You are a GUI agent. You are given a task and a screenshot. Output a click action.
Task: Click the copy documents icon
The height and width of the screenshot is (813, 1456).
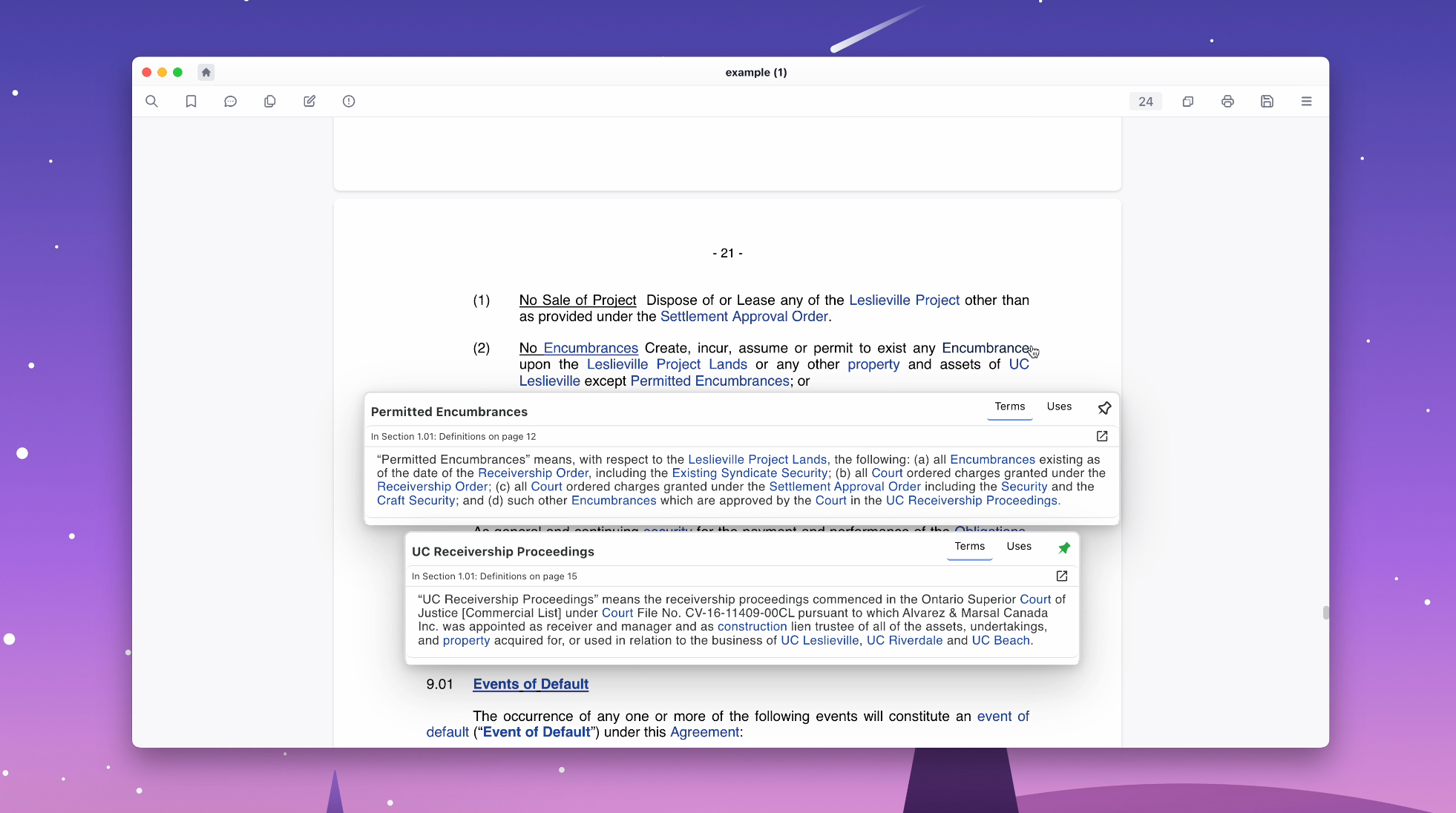tap(270, 102)
